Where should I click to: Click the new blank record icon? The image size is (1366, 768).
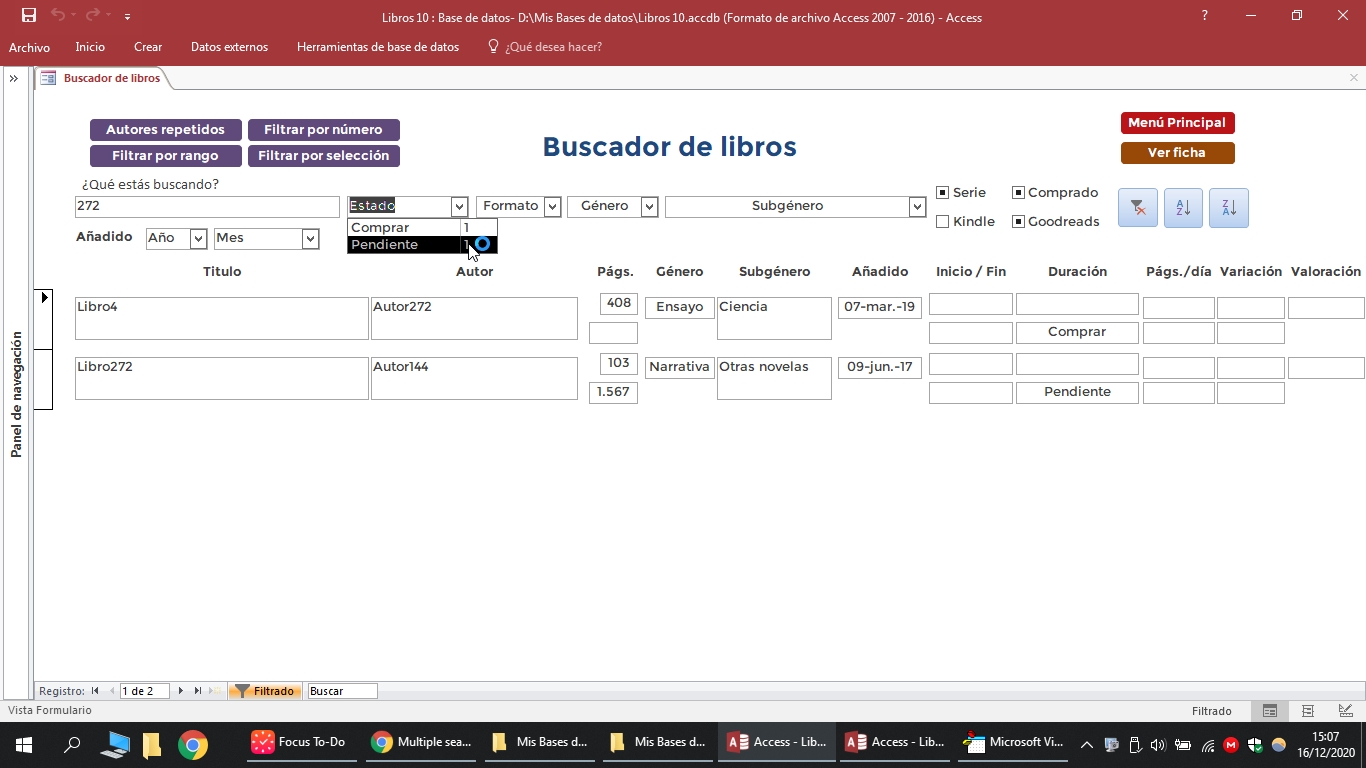[x=215, y=691]
